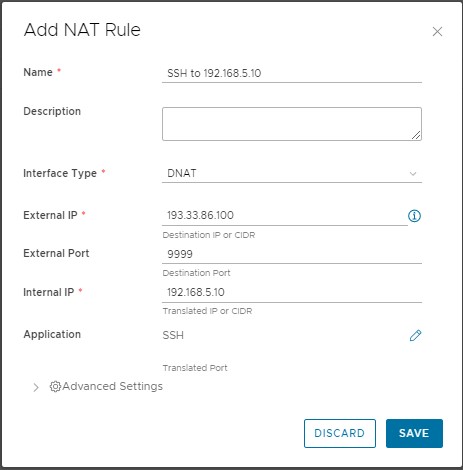Focus the Description text area

[x=292, y=124]
